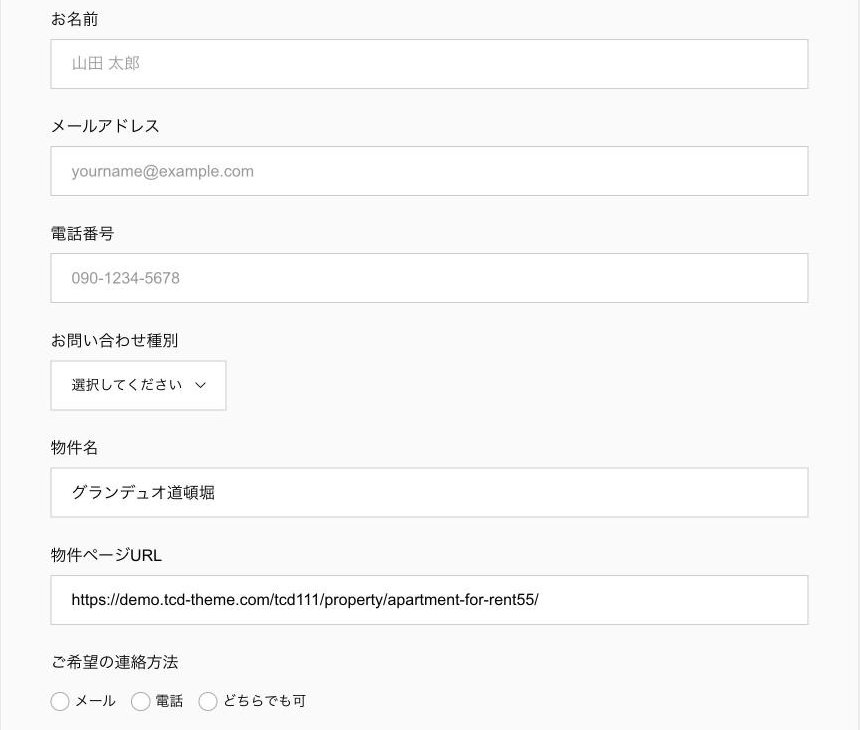Click the ご希望の連絡方法 label text

click(x=114, y=662)
